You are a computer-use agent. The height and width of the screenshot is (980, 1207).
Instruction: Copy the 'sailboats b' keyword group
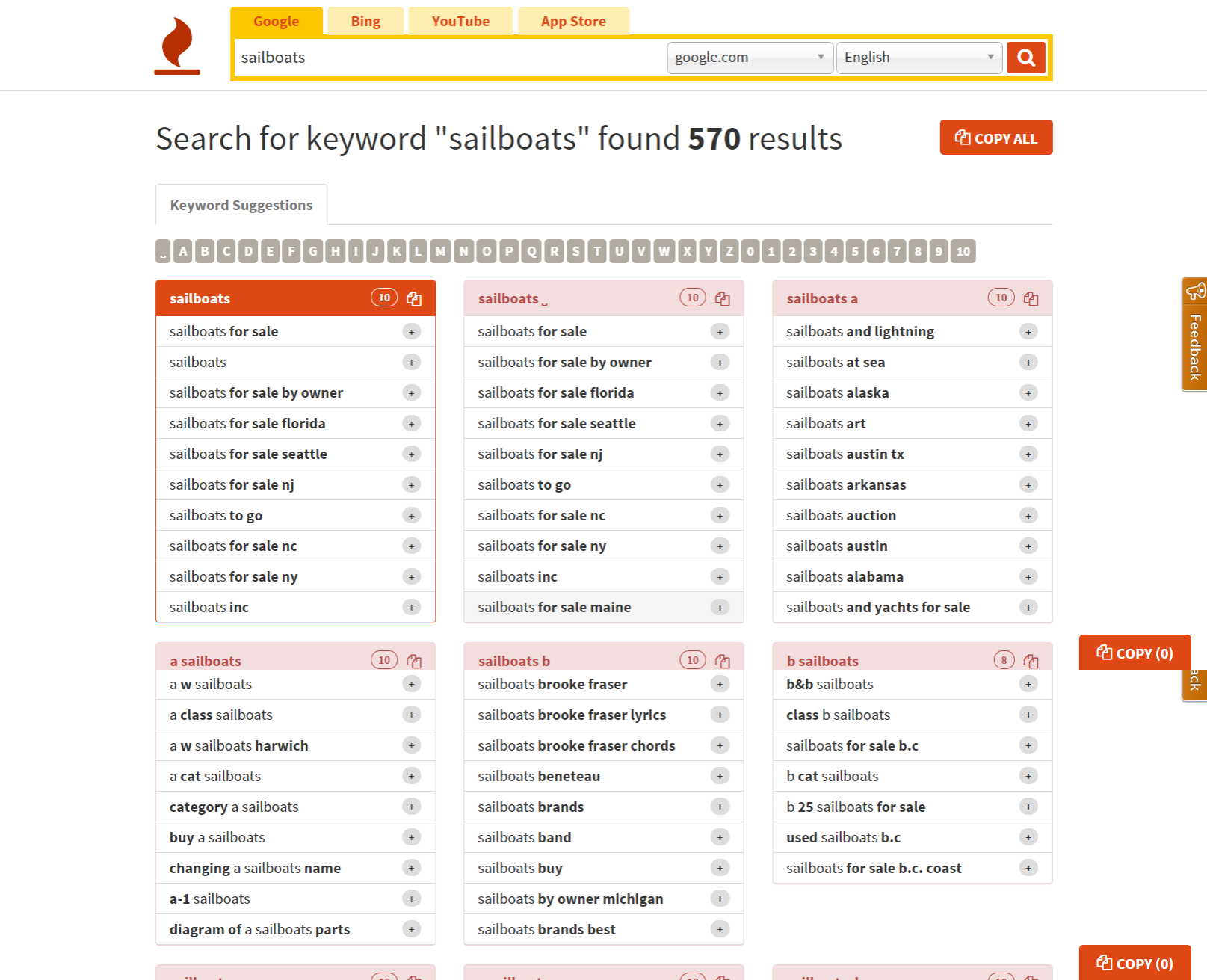click(x=723, y=661)
